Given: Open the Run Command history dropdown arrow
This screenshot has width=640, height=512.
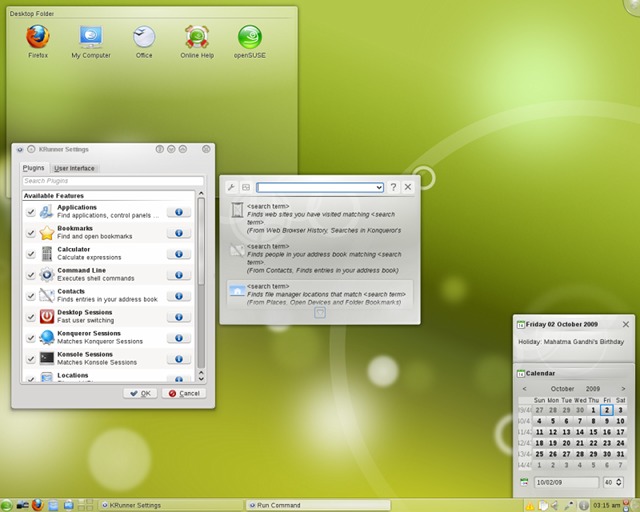Looking at the screenshot, I should point(379,187).
